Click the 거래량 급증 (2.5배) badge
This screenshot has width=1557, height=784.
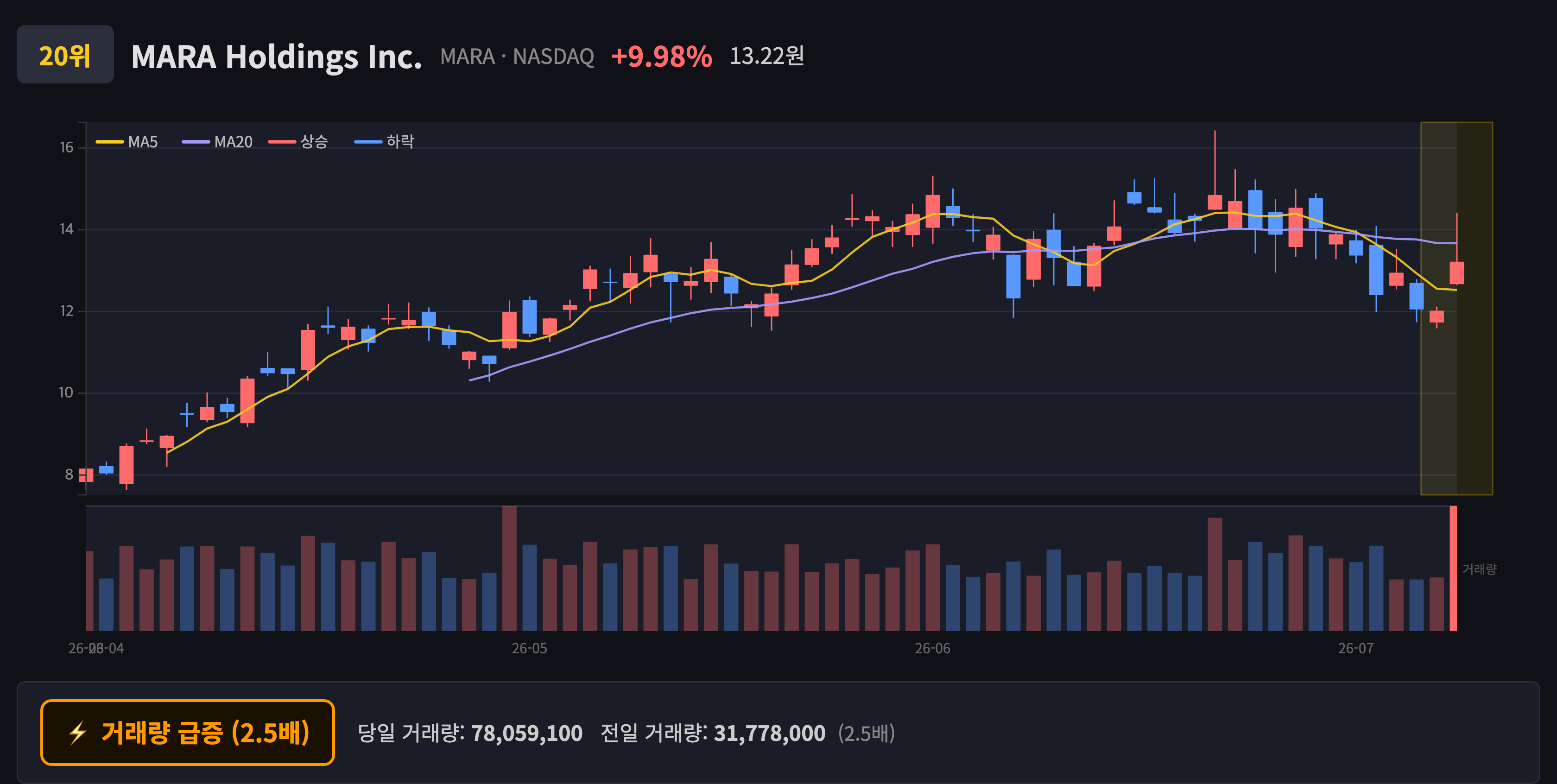pos(187,733)
